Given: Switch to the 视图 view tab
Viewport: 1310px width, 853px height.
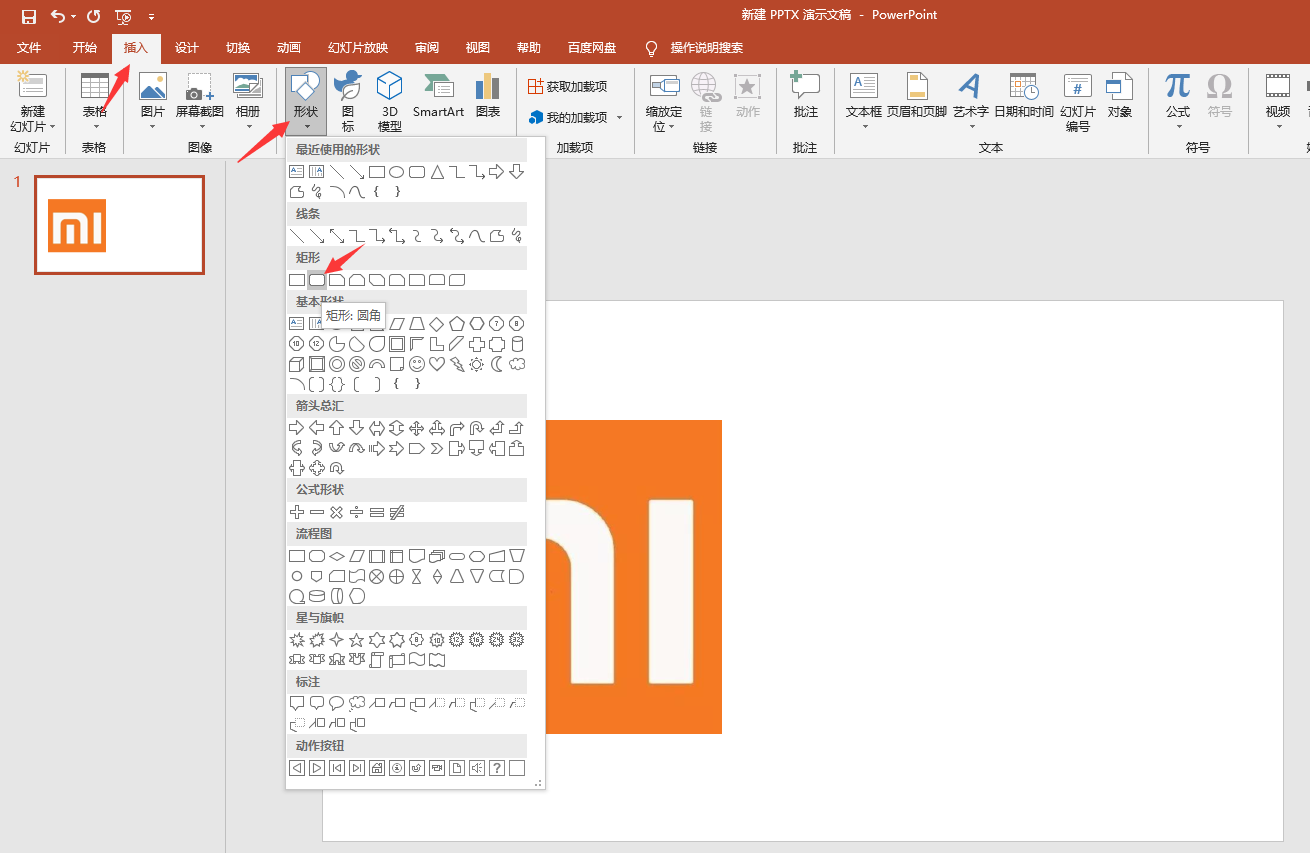Looking at the screenshot, I should pyautogui.click(x=478, y=48).
